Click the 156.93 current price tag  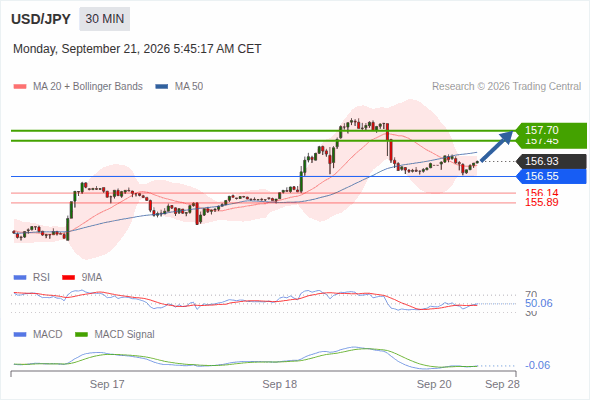[x=551, y=161]
